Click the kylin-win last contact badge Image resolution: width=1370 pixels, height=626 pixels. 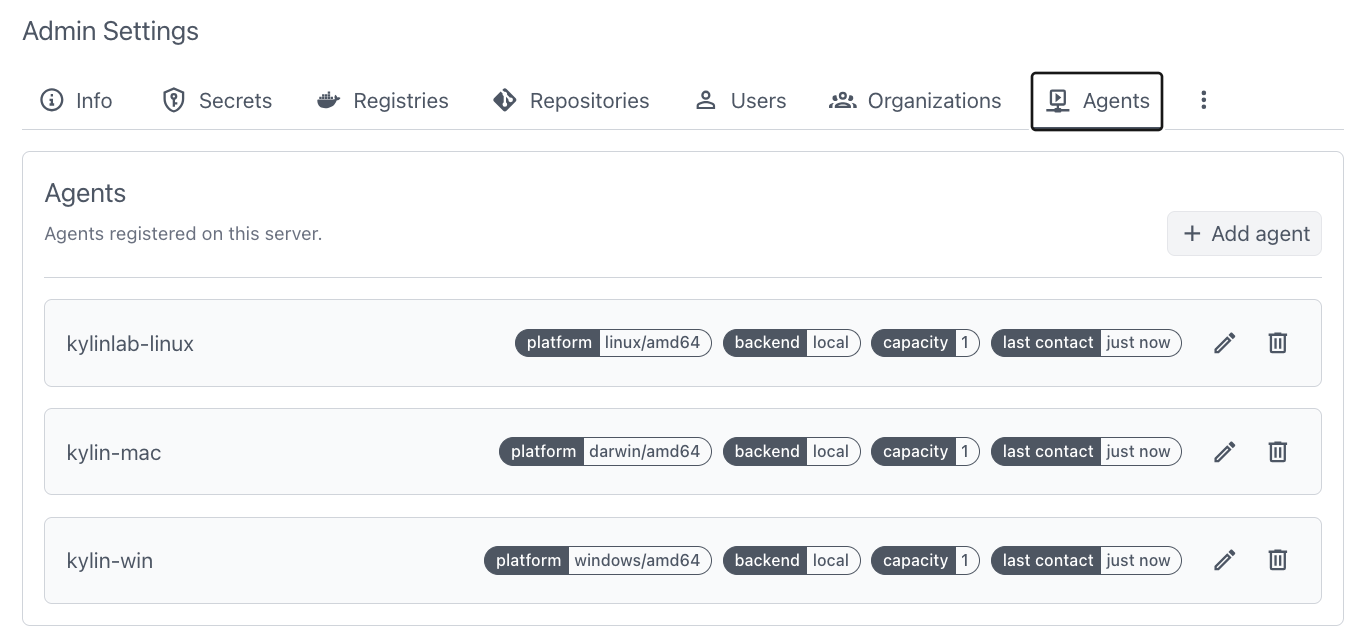coord(1086,561)
